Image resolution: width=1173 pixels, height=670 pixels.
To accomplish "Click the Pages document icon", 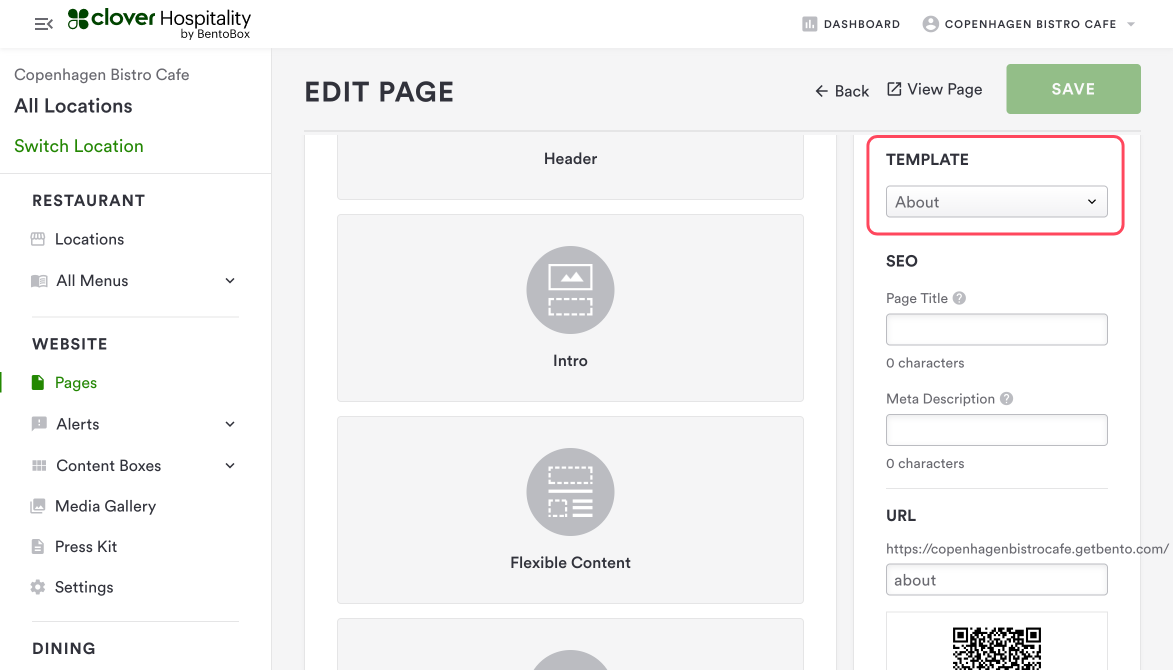I will (x=38, y=383).
